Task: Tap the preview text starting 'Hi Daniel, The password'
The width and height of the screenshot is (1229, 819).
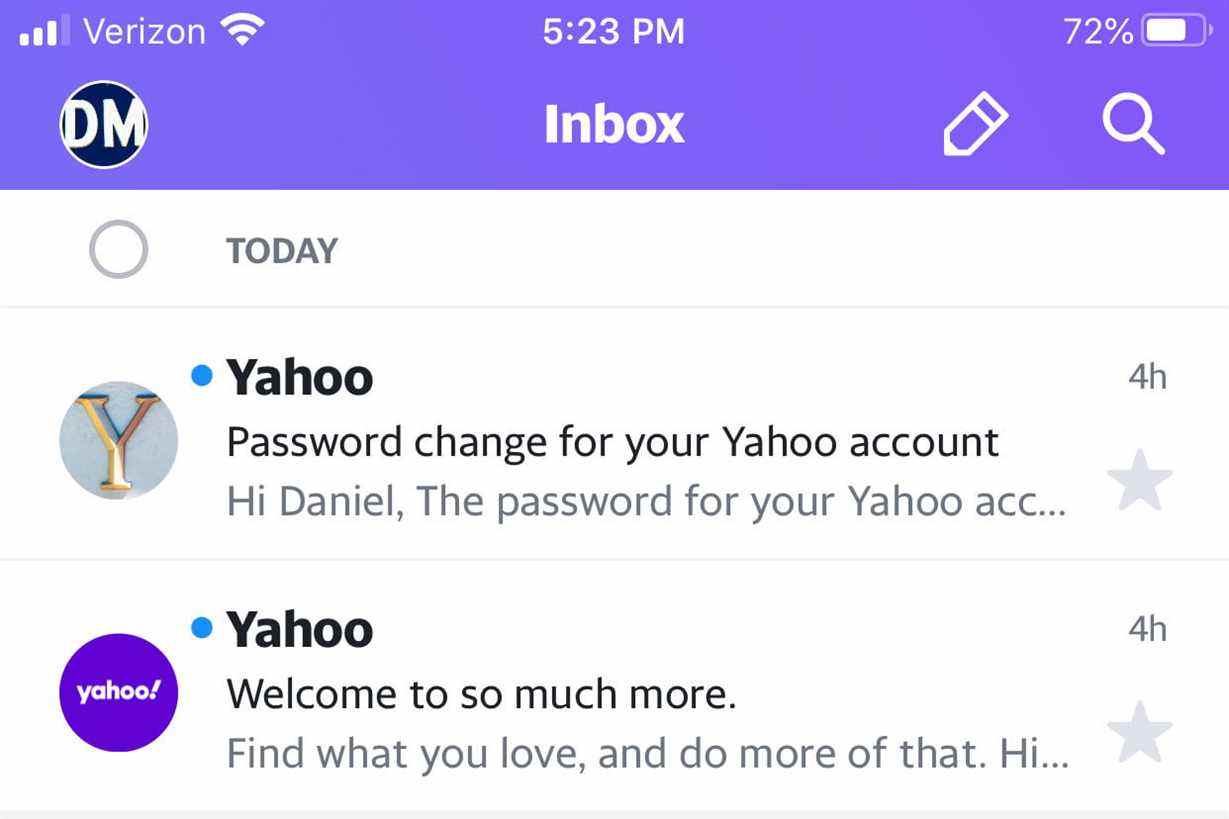Action: pos(647,502)
